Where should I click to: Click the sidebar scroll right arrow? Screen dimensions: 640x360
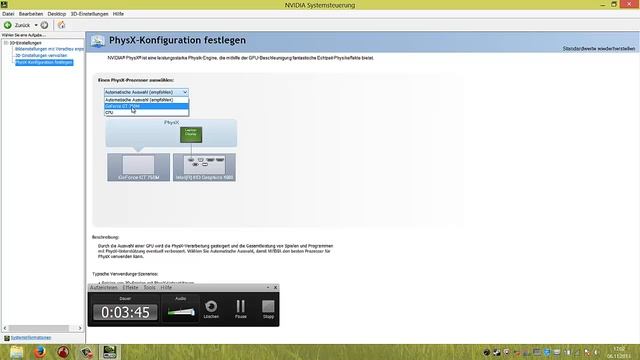click(80, 328)
